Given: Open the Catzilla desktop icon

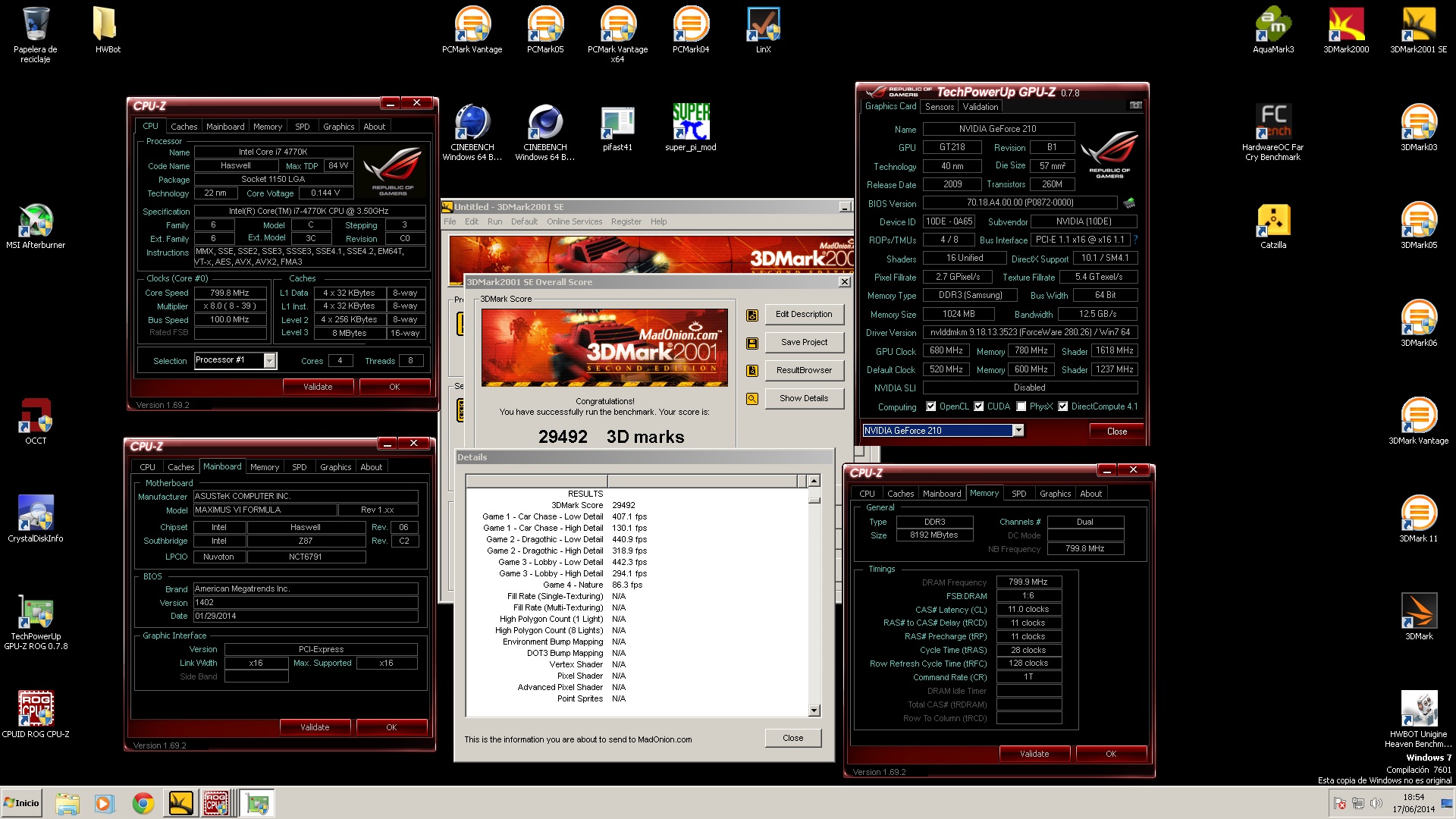Looking at the screenshot, I should pos(1273,226).
